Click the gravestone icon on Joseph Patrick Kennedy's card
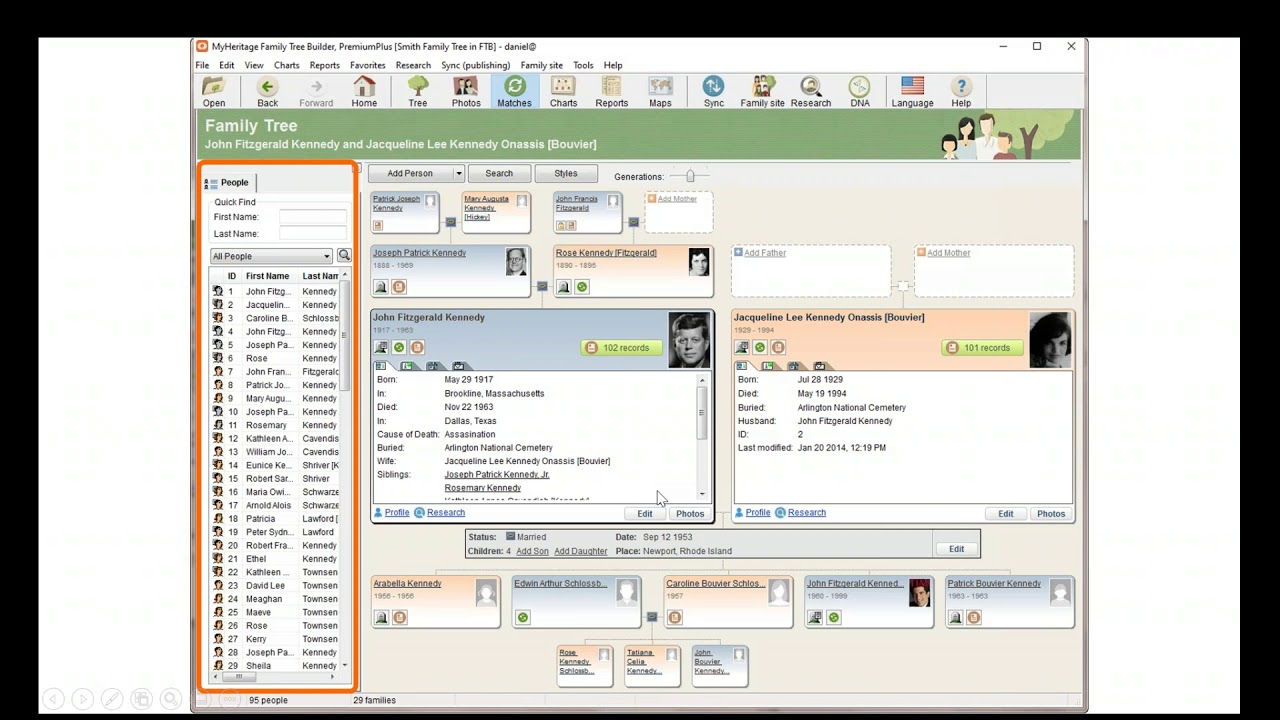The image size is (1280, 720). pos(381,287)
